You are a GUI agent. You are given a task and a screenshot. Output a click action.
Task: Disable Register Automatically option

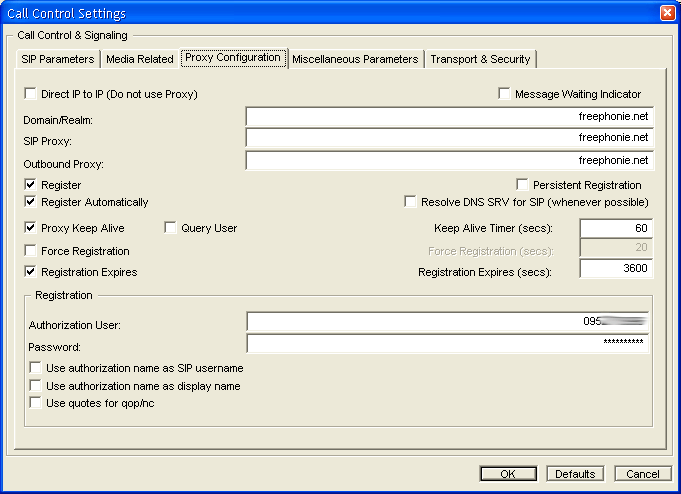(x=31, y=202)
